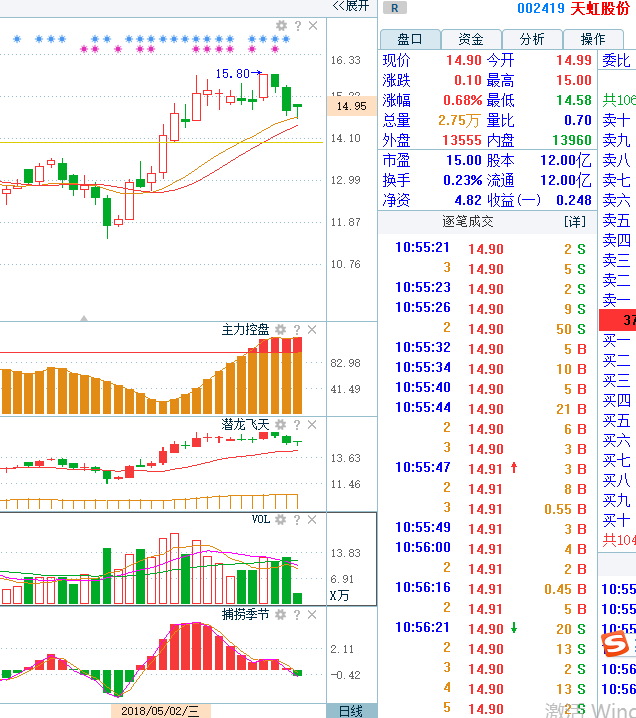Click the 内盘 13960 value
This screenshot has height=718, width=636.
coord(572,141)
